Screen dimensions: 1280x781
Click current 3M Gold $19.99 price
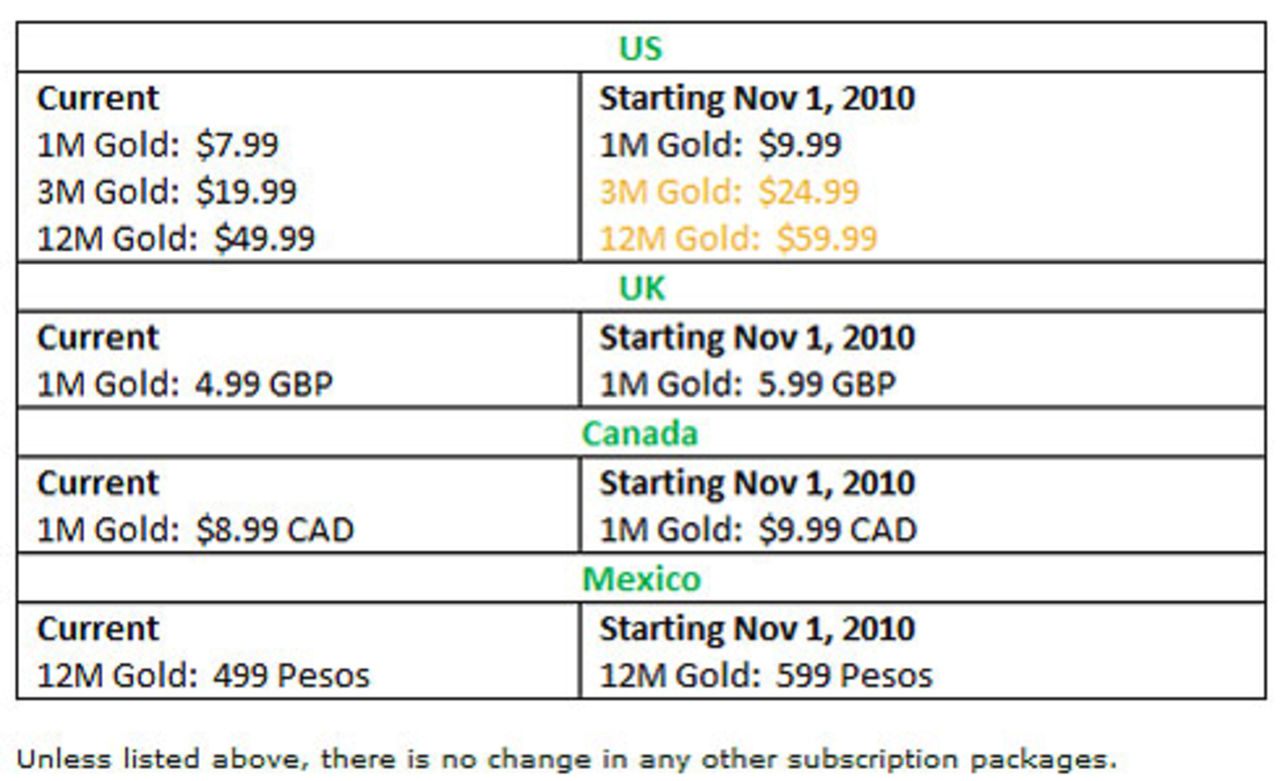click(x=167, y=191)
